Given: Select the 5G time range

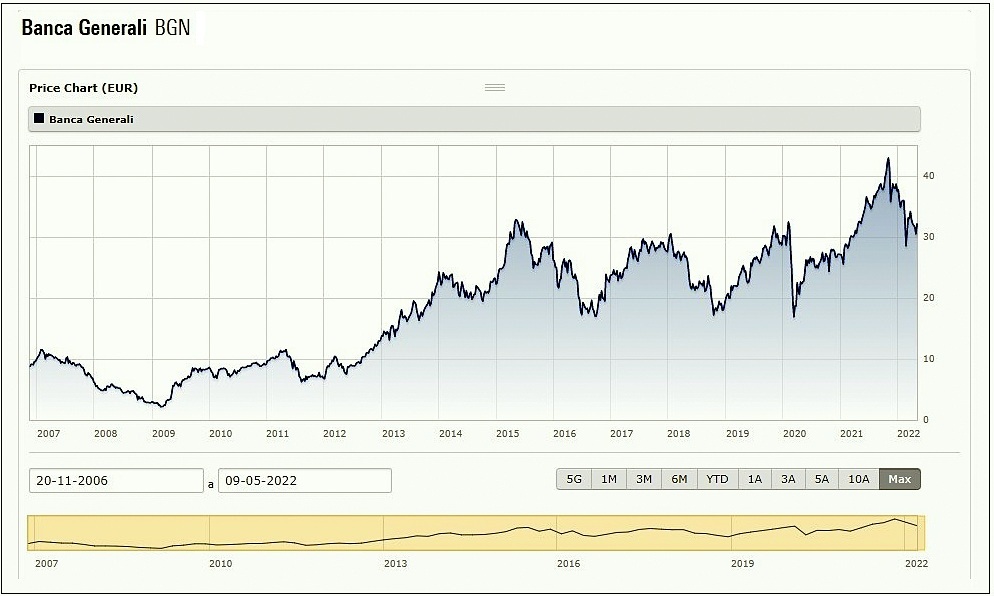Looking at the screenshot, I should [574, 479].
